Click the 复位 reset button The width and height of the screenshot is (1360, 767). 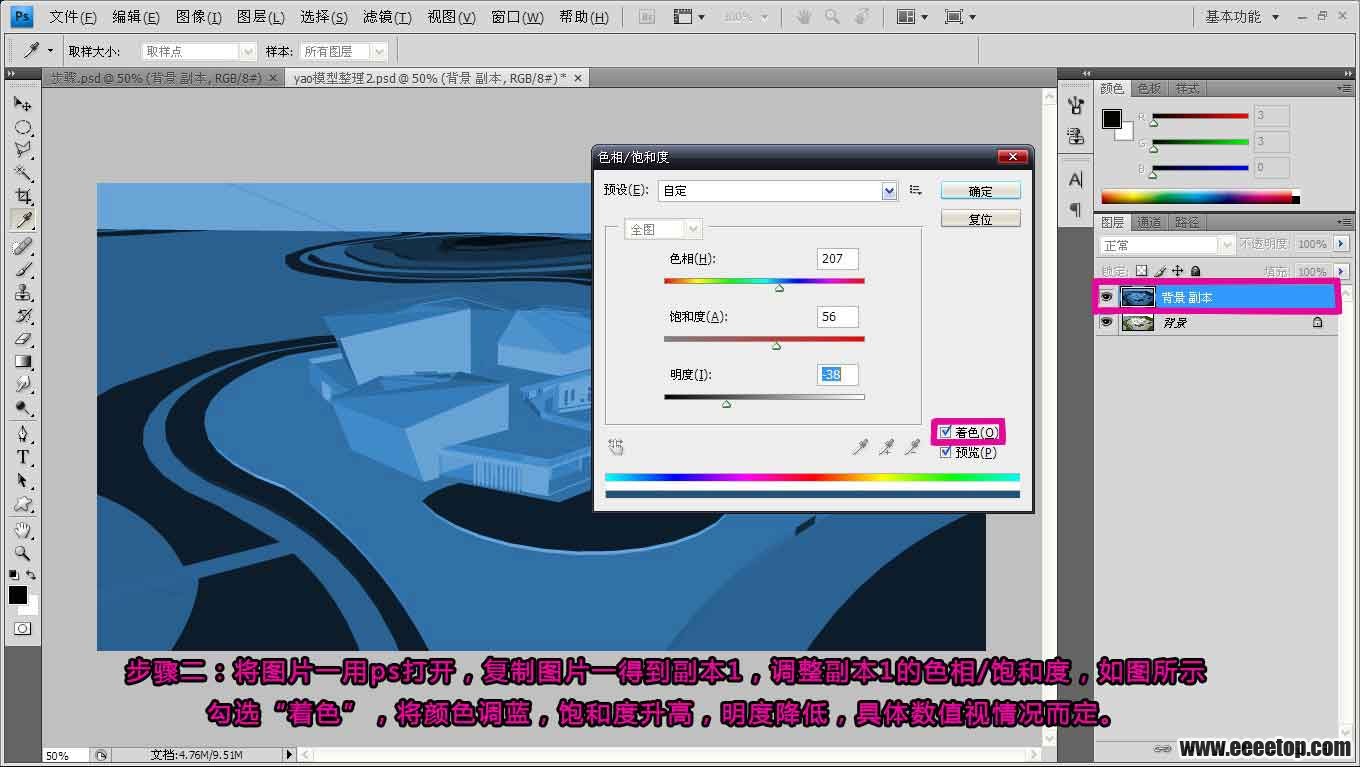coord(981,219)
